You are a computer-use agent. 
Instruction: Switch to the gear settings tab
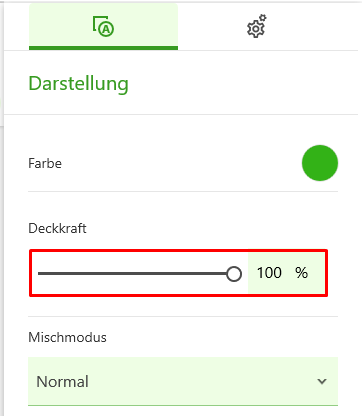click(x=257, y=26)
